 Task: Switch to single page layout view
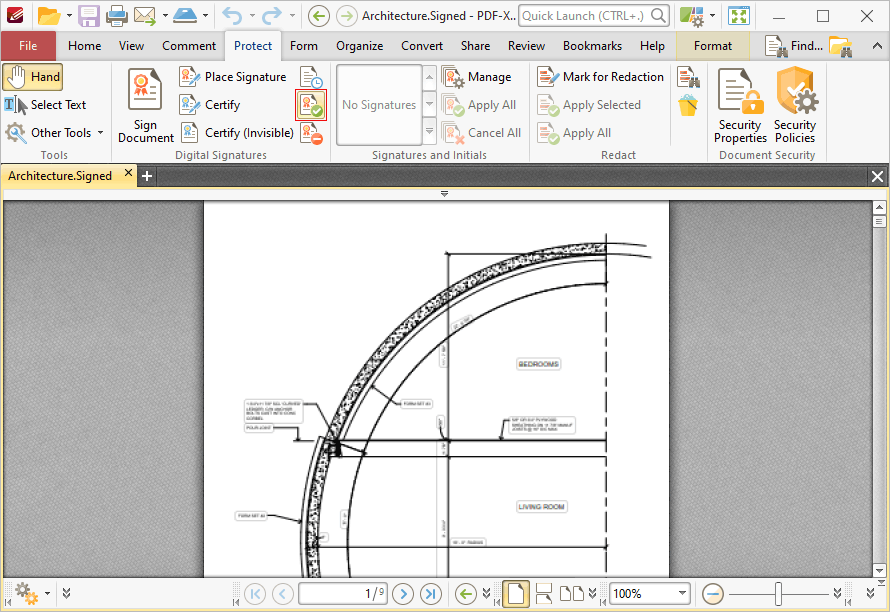[515, 593]
